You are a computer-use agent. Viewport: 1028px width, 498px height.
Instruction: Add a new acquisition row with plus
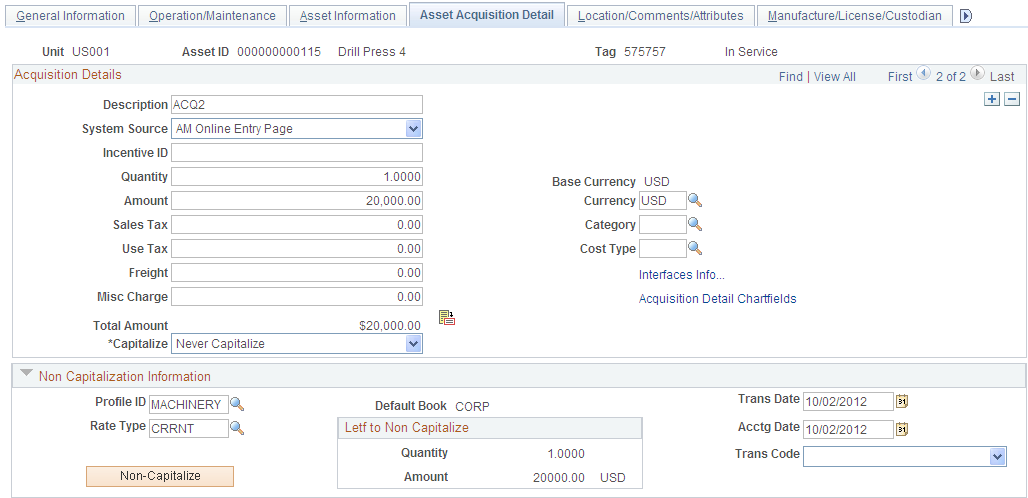point(993,99)
